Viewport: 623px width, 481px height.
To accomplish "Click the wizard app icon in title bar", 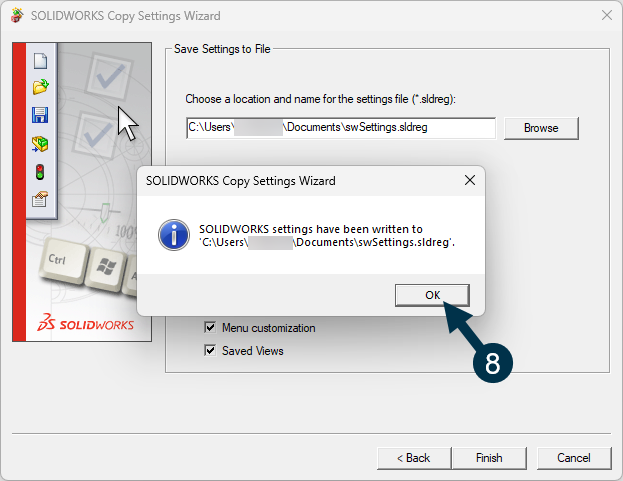I will click(x=17, y=15).
